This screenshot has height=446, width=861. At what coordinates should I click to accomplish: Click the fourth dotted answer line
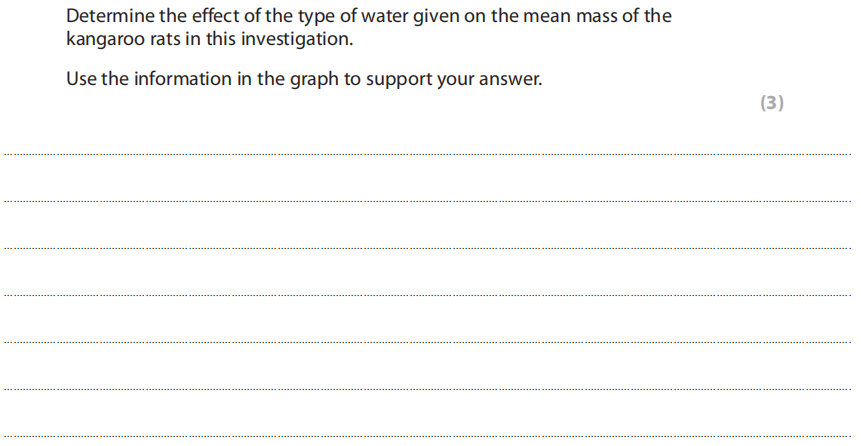430,296
